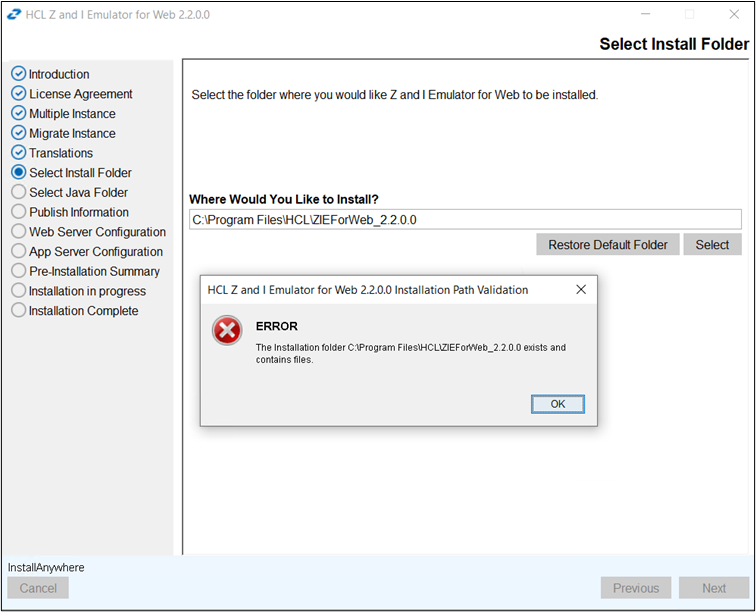This screenshot has height=612, width=756.
Task: Click the install path text field
Action: coord(465,220)
